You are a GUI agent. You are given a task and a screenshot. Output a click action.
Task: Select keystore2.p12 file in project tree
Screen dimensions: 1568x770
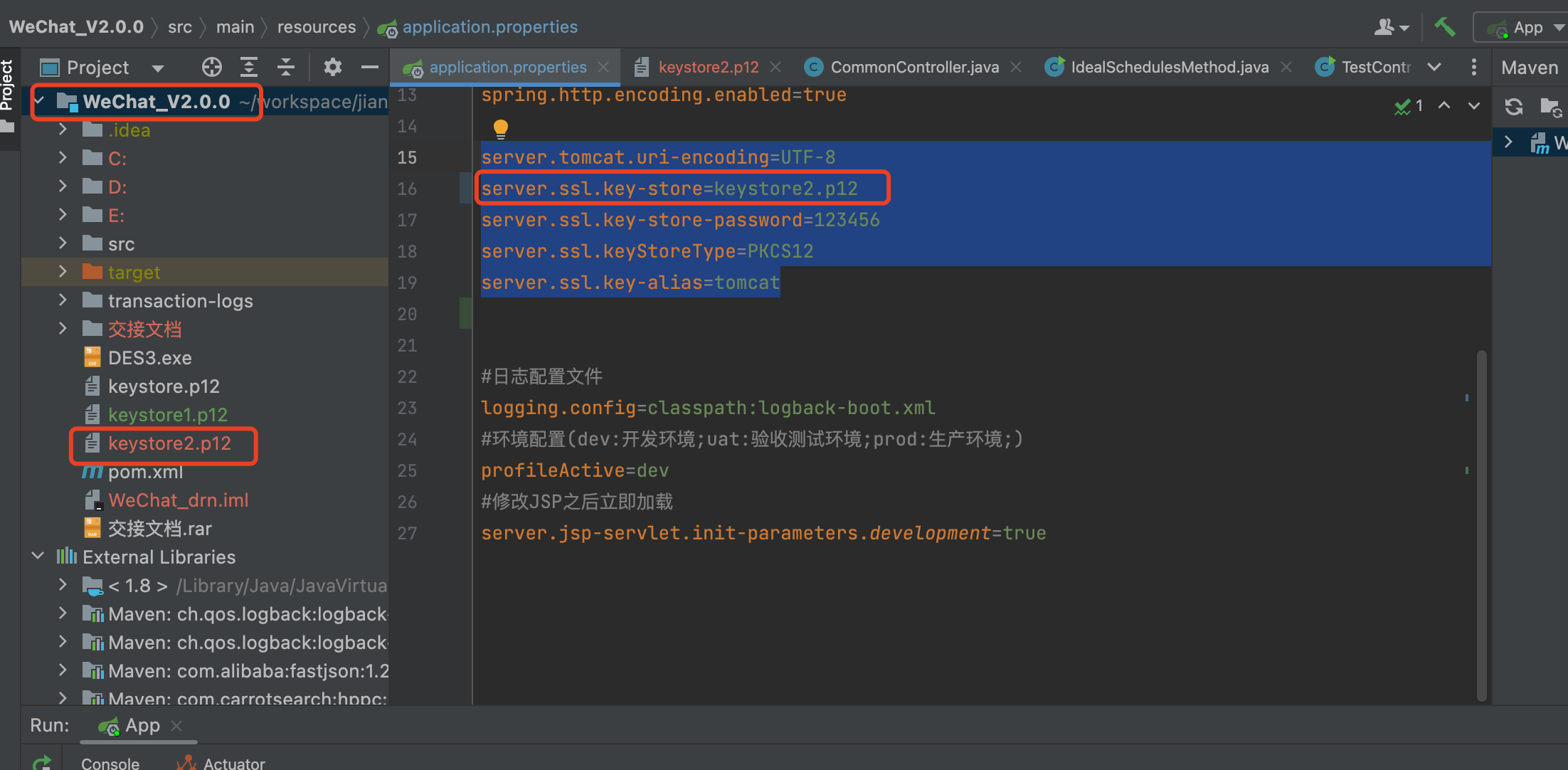[x=169, y=443]
